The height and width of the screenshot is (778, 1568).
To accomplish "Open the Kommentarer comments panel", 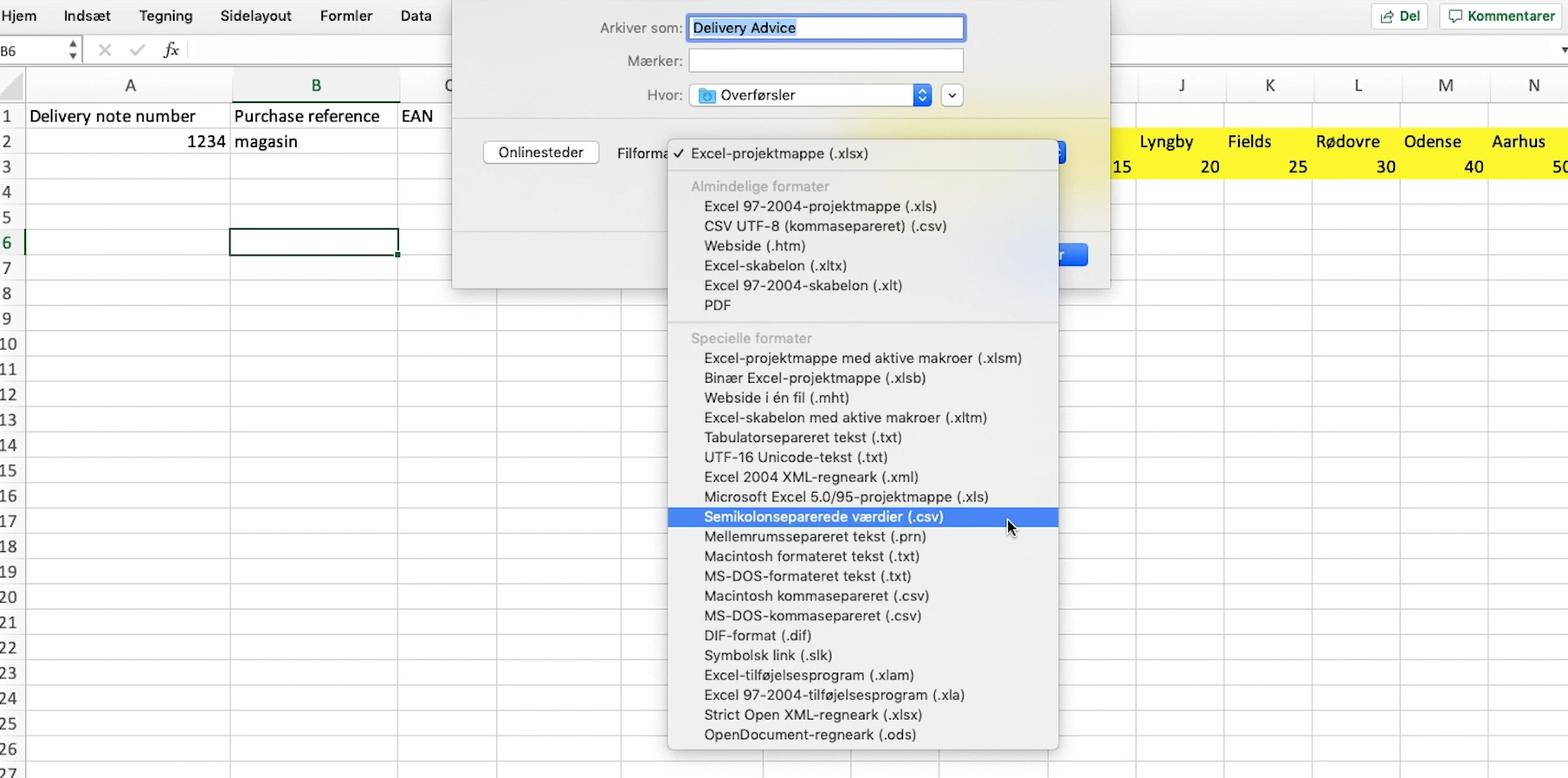I will 1501,16.
